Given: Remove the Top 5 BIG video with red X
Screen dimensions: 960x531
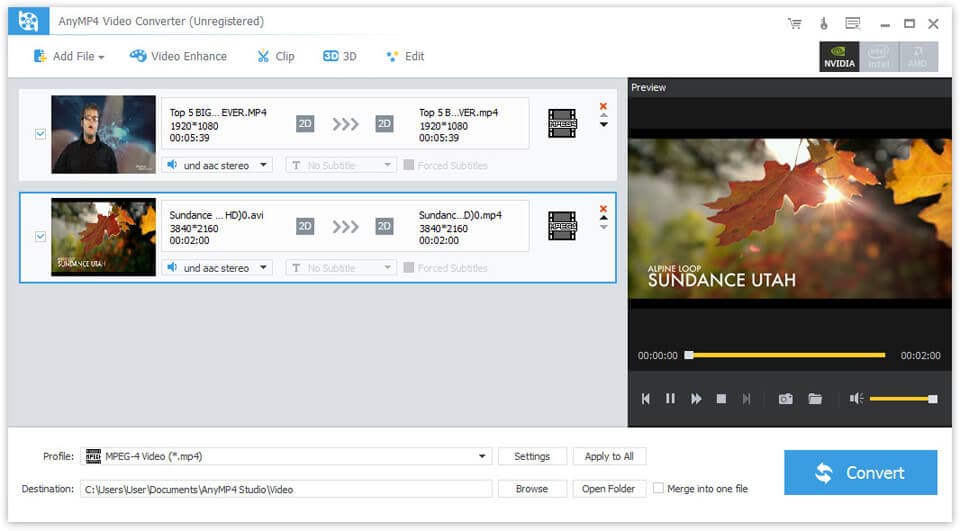Looking at the screenshot, I should [603, 106].
